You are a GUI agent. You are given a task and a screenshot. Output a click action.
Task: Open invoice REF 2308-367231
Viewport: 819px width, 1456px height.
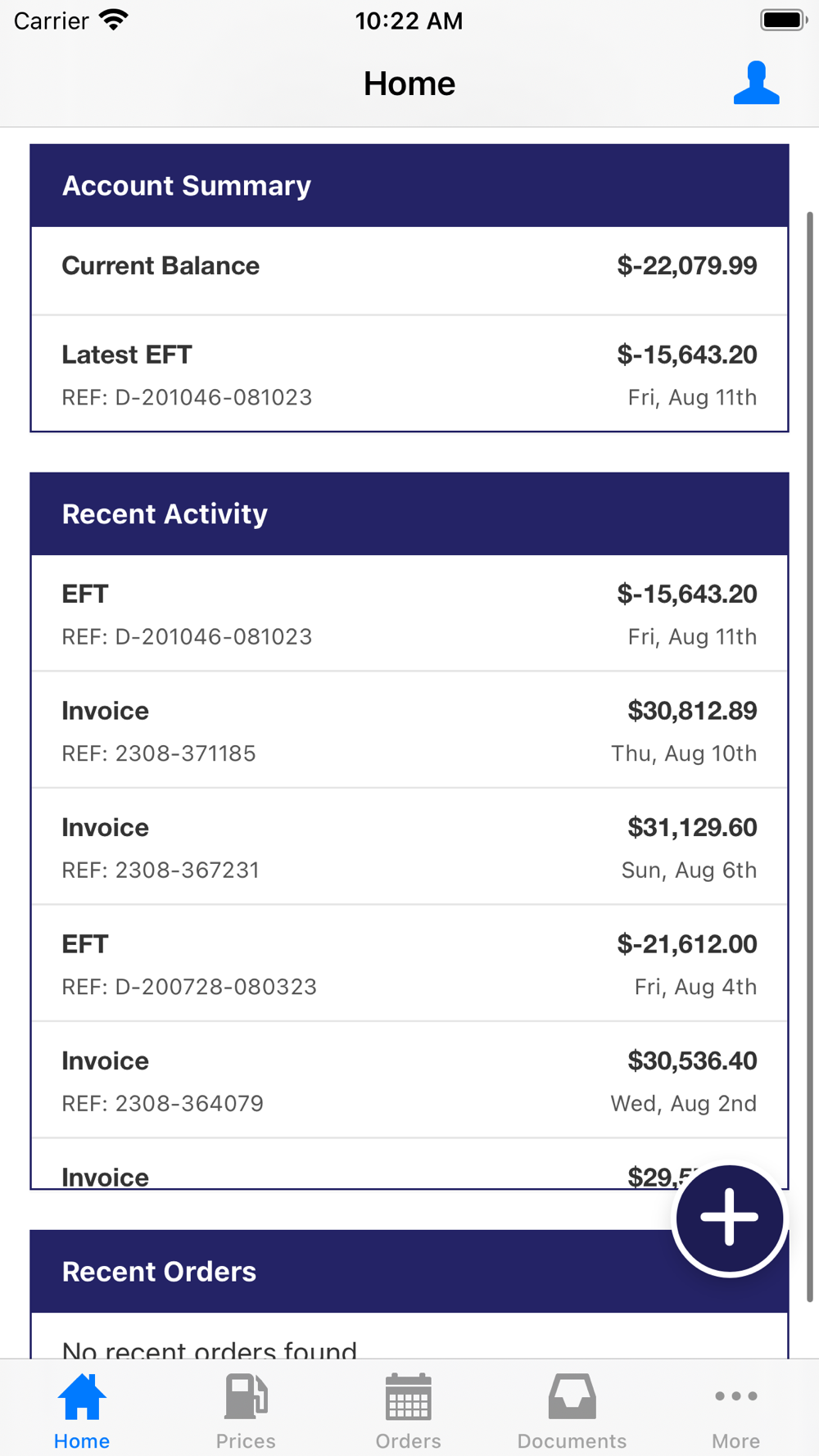(409, 848)
